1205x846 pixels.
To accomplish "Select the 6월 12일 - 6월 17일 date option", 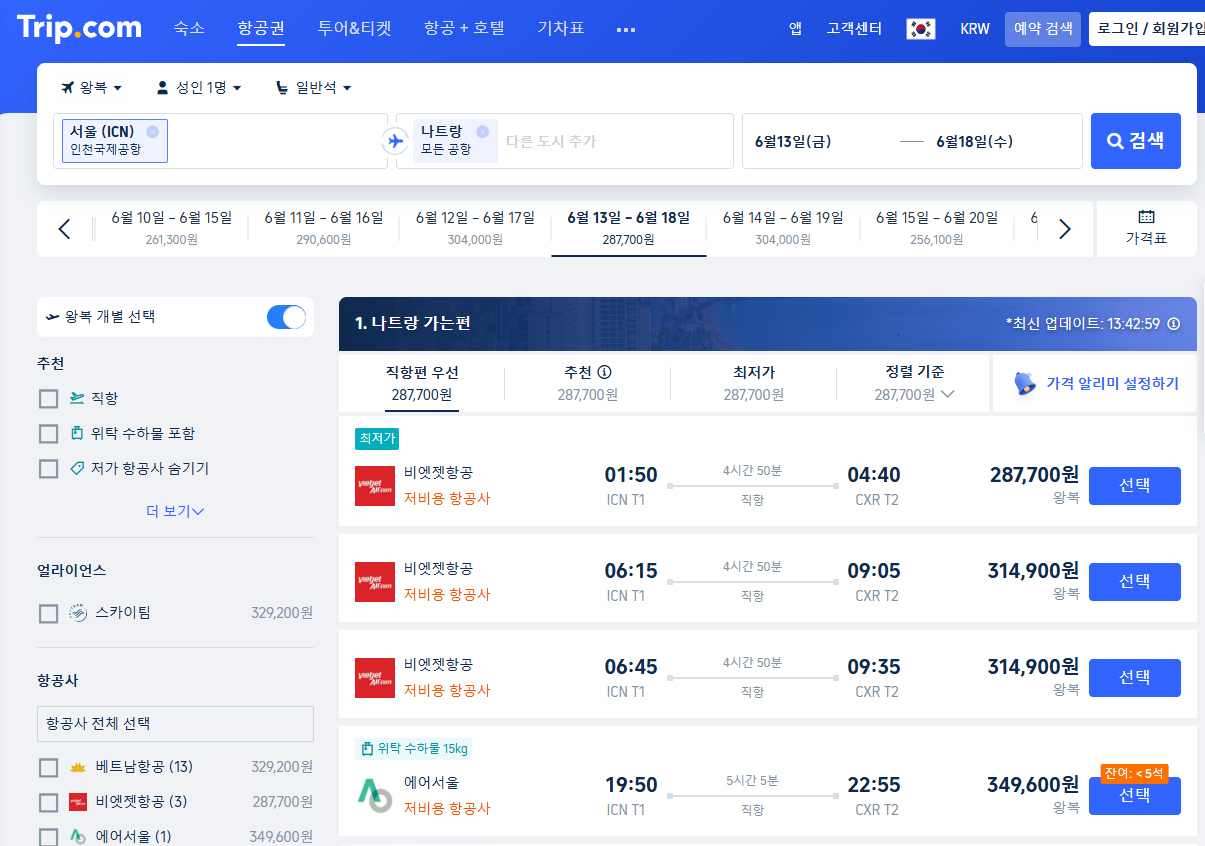I will [475, 228].
